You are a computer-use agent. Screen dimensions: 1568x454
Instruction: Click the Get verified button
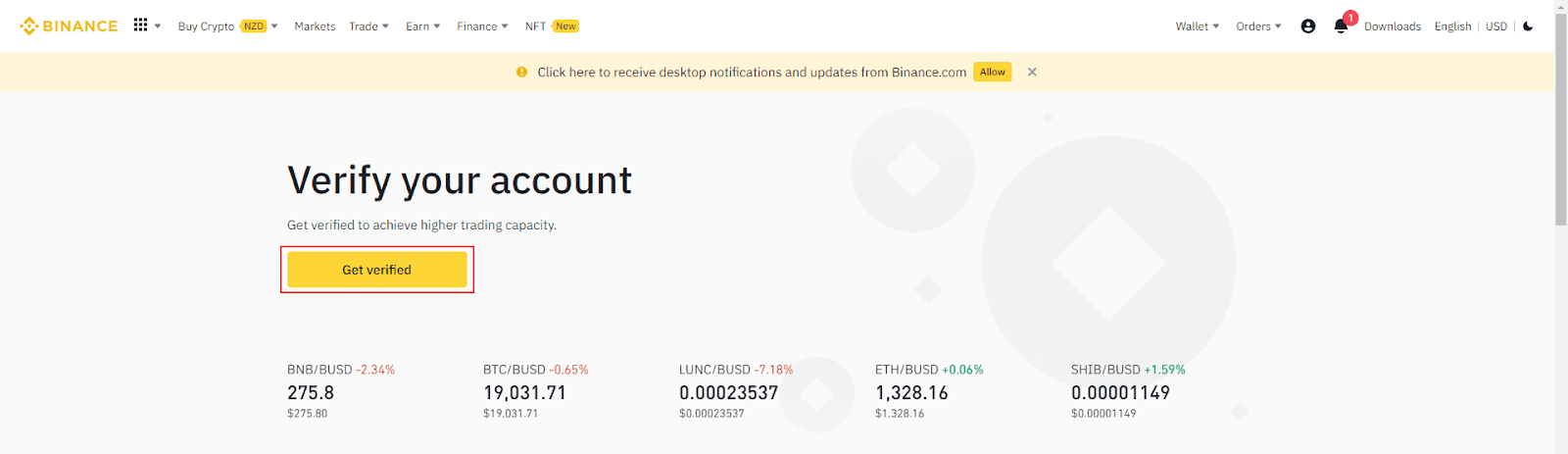[x=376, y=270]
